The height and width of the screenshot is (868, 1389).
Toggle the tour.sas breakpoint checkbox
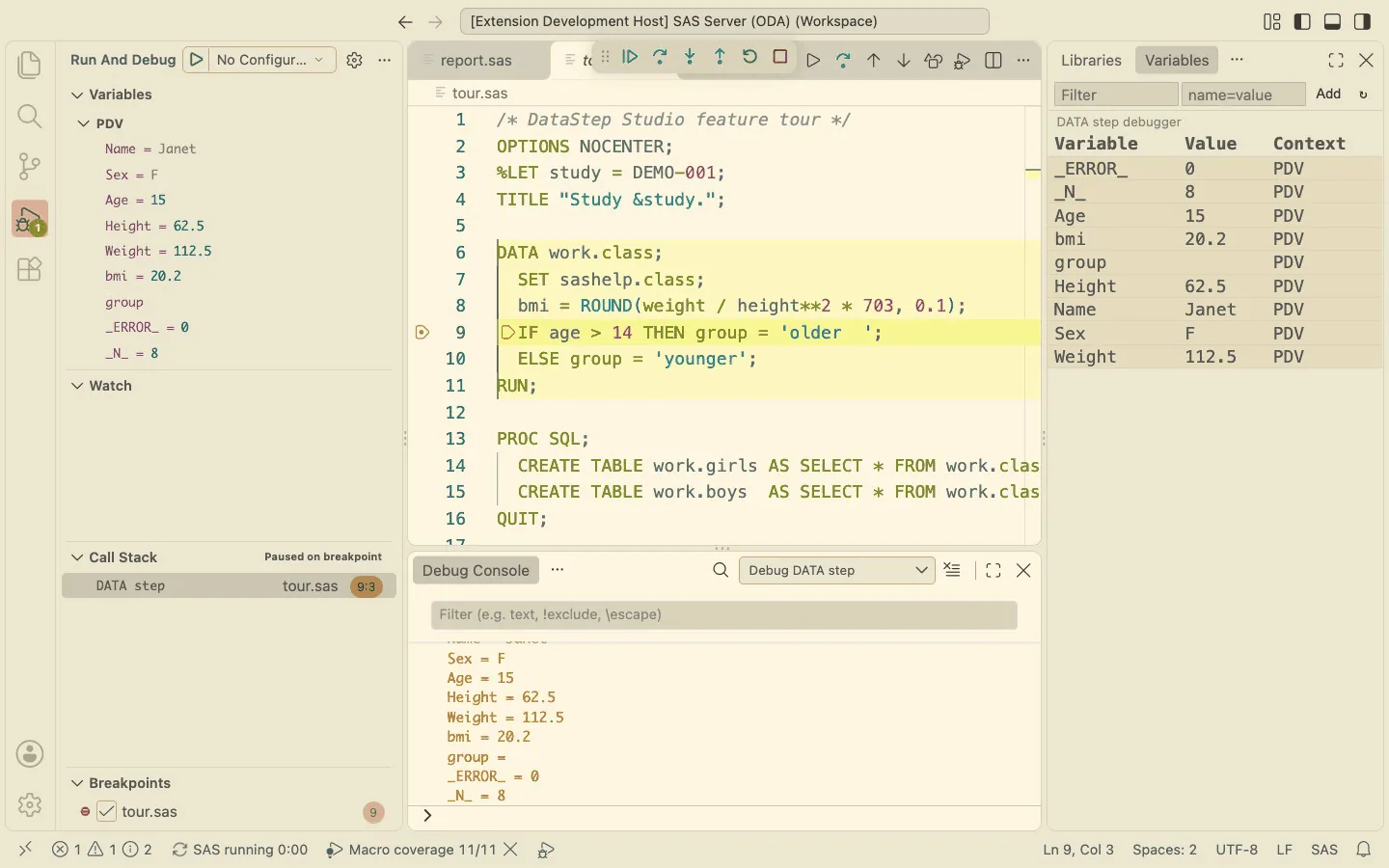pos(107,812)
